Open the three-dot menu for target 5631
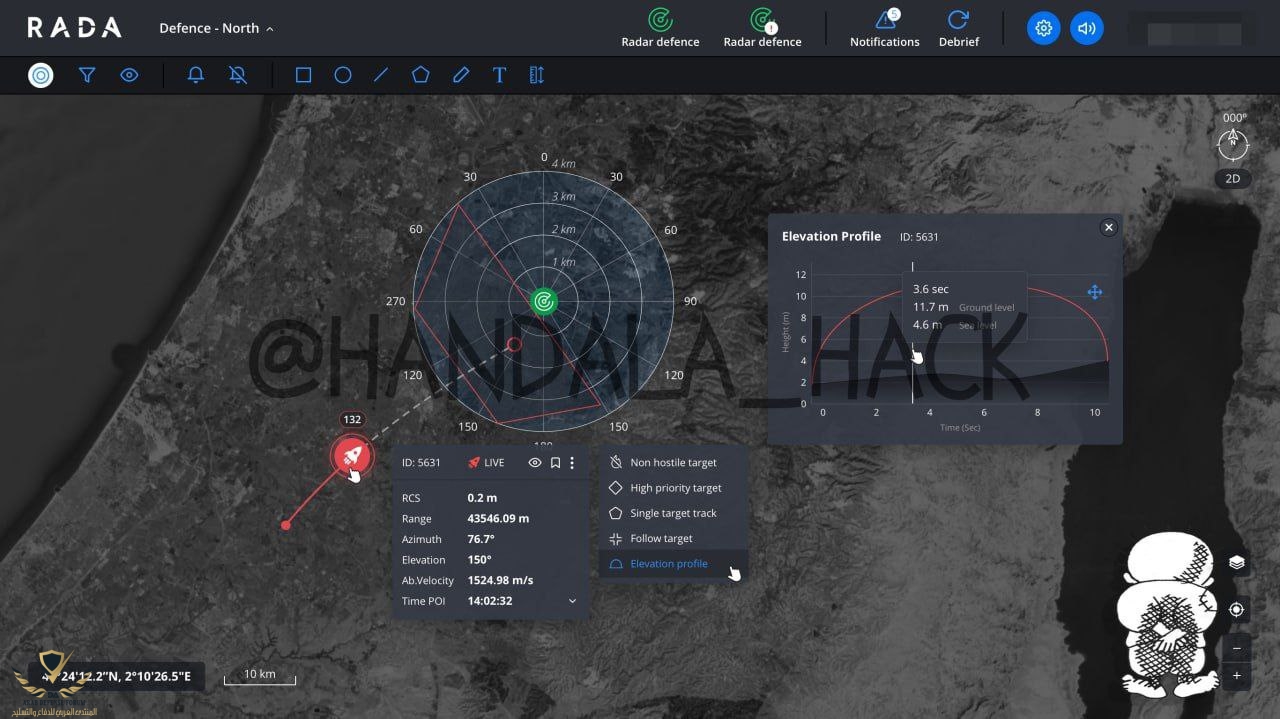This screenshot has height=719, width=1280. 572,463
